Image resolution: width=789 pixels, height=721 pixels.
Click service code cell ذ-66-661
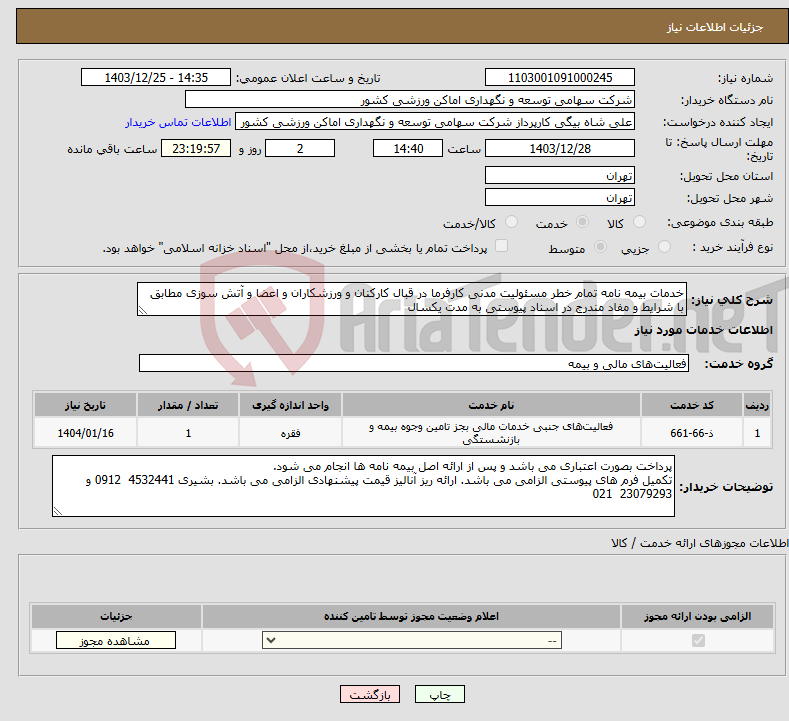pos(692,433)
